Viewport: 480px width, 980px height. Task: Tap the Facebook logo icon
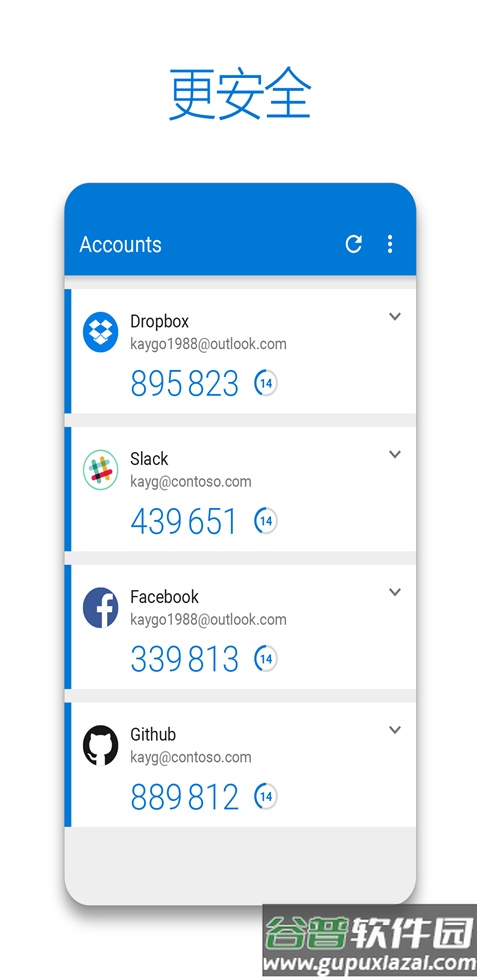(x=101, y=608)
